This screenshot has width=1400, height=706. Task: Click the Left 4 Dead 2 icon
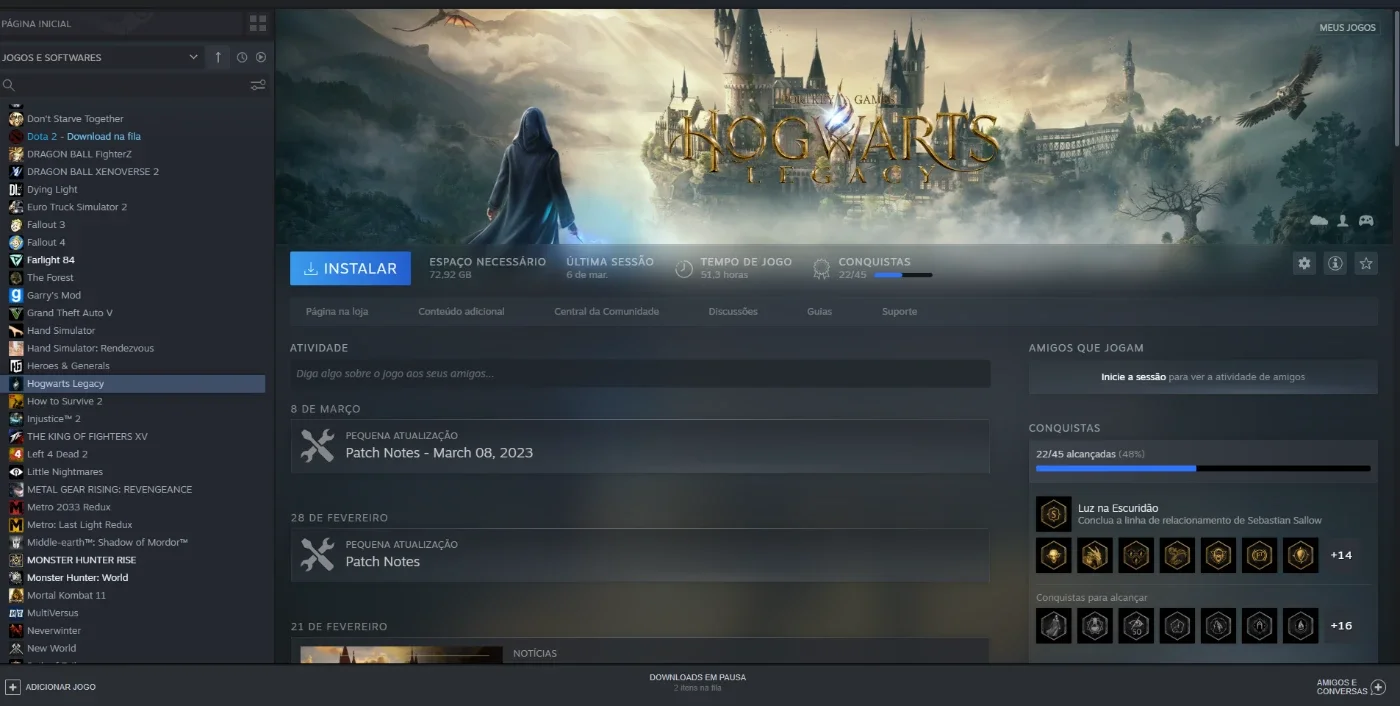coord(16,454)
